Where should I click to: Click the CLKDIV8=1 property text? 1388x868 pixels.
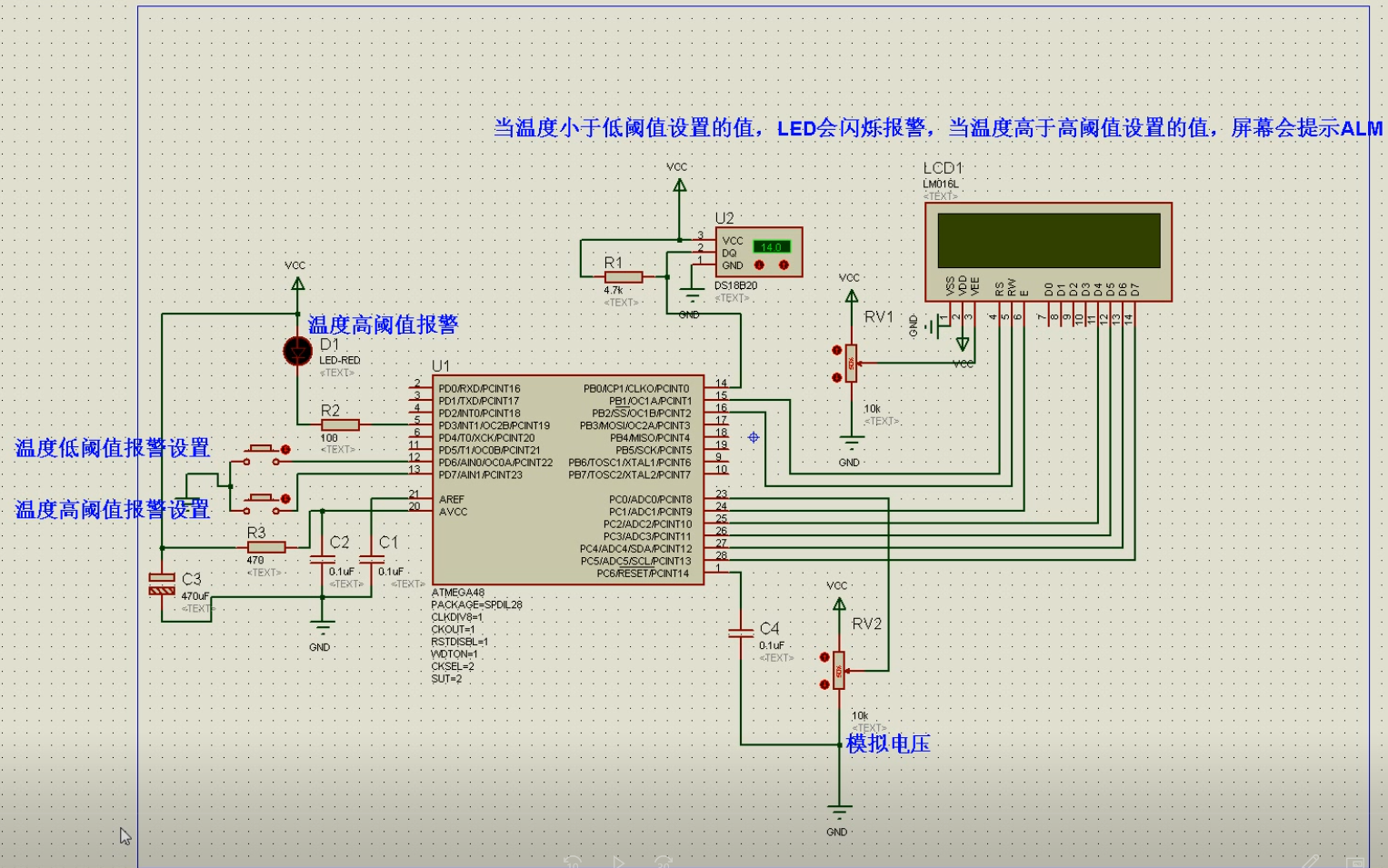(456, 617)
